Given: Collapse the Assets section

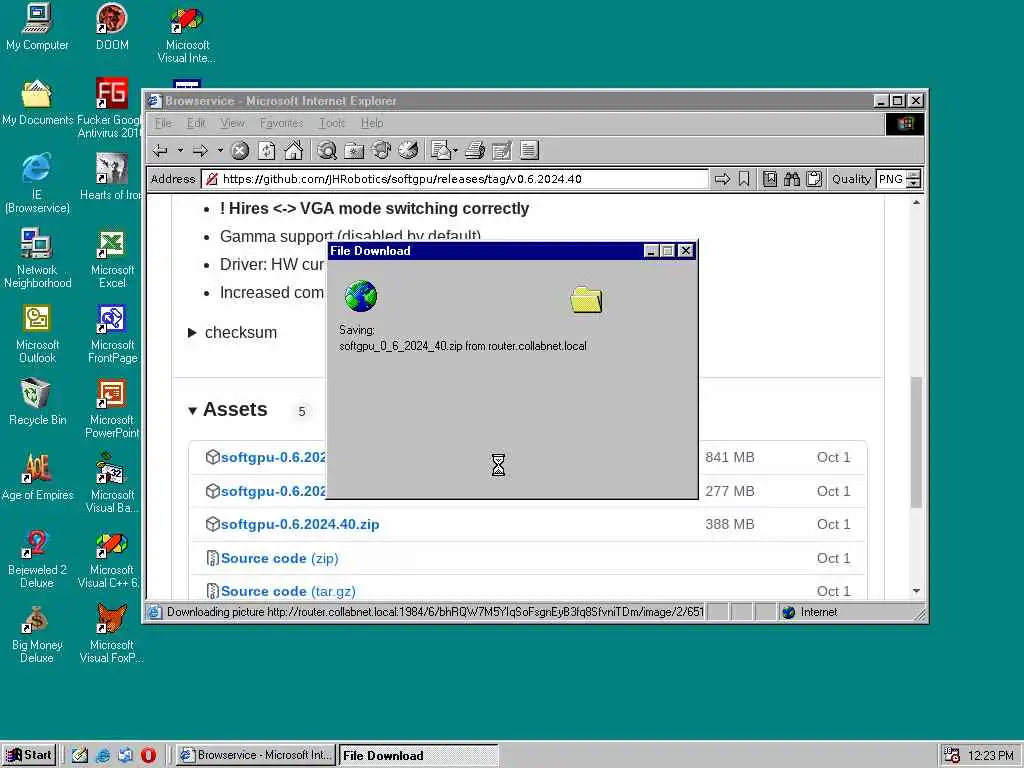Looking at the screenshot, I should click(x=192, y=411).
